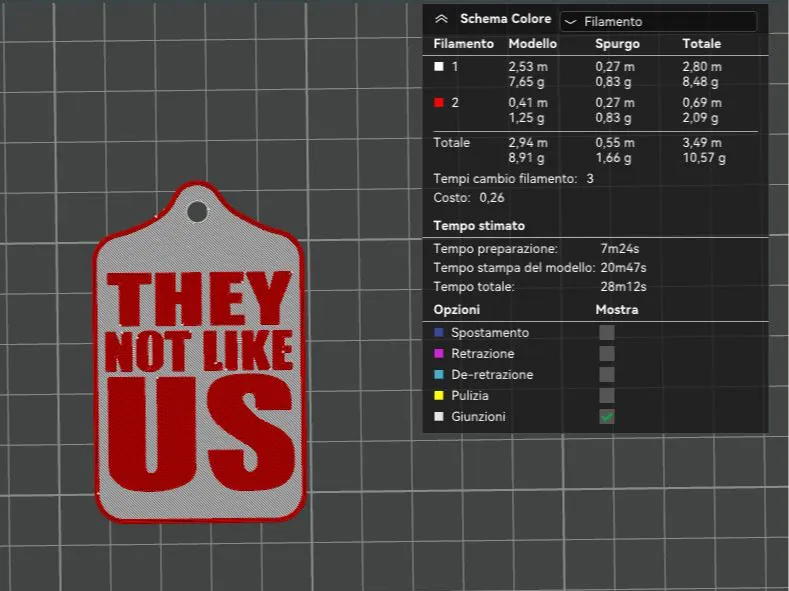The height and width of the screenshot is (591, 789).
Task: Open the Filamento color scheme dropdown
Action: [658, 22]
